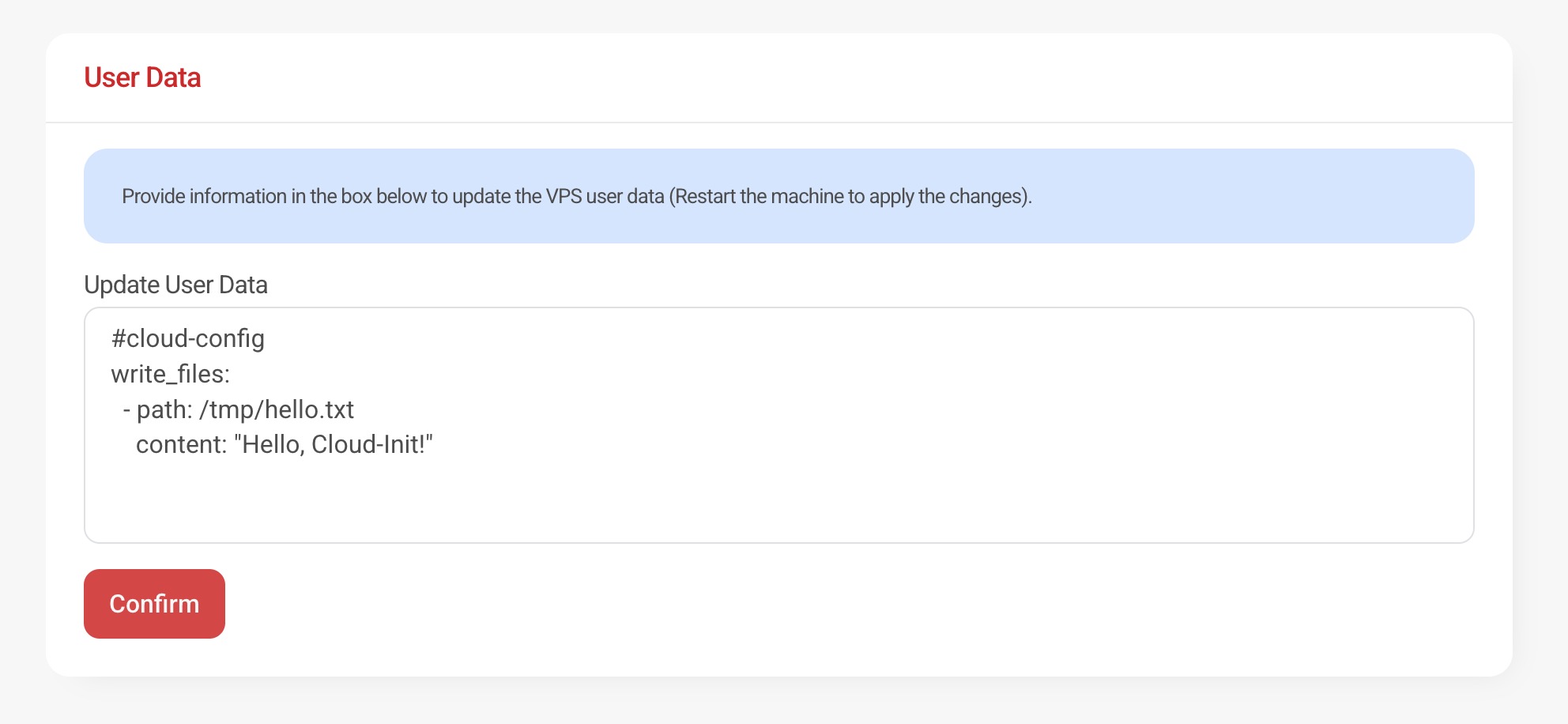Click the path: key in the textarea
This screenshot has height=724, width=1568.
click(x=164, y=409)
